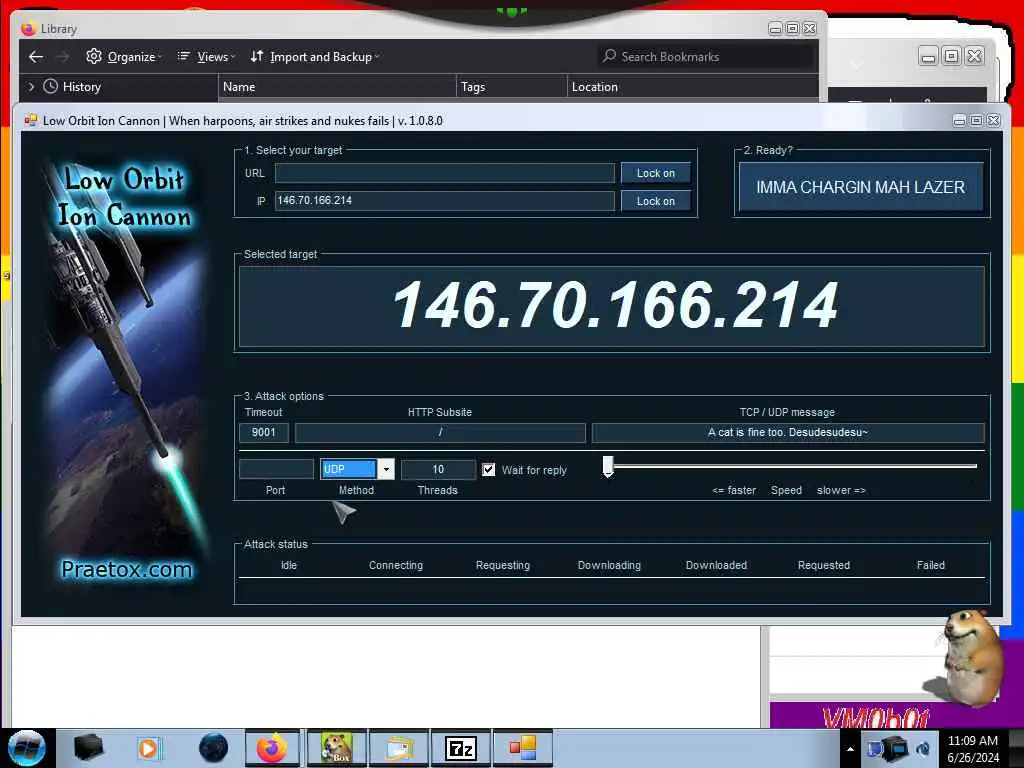Lock on to the URL target
Screen dimensions: 1024x768
pos(656,173)
